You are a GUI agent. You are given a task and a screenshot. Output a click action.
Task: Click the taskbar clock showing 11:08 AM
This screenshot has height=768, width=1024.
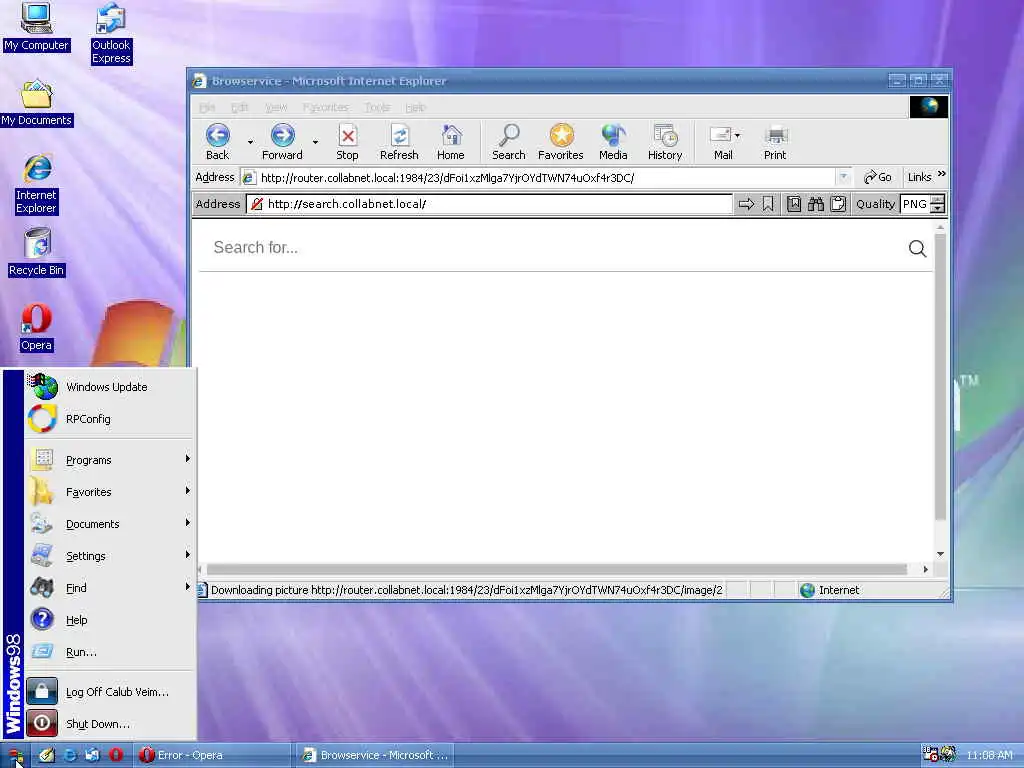tap(989, 756)
